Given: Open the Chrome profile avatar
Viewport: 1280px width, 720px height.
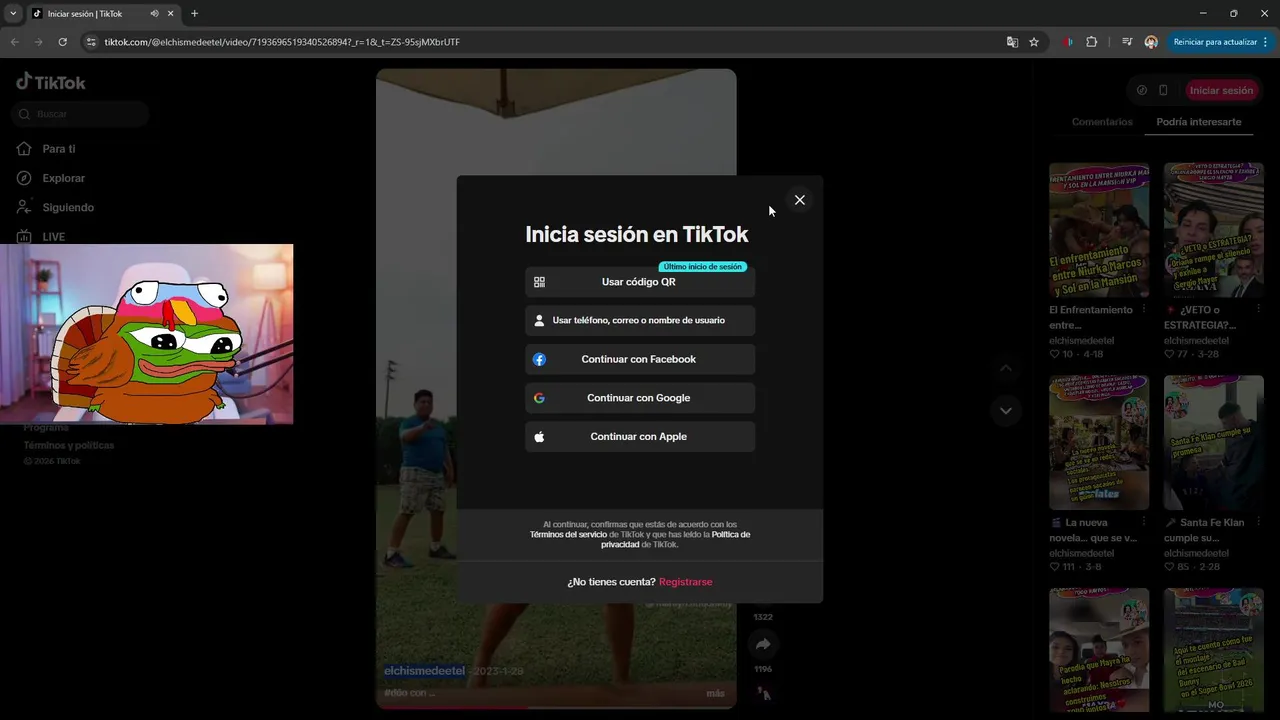Looking at the screenshot, I should (x=1151, y=42).
